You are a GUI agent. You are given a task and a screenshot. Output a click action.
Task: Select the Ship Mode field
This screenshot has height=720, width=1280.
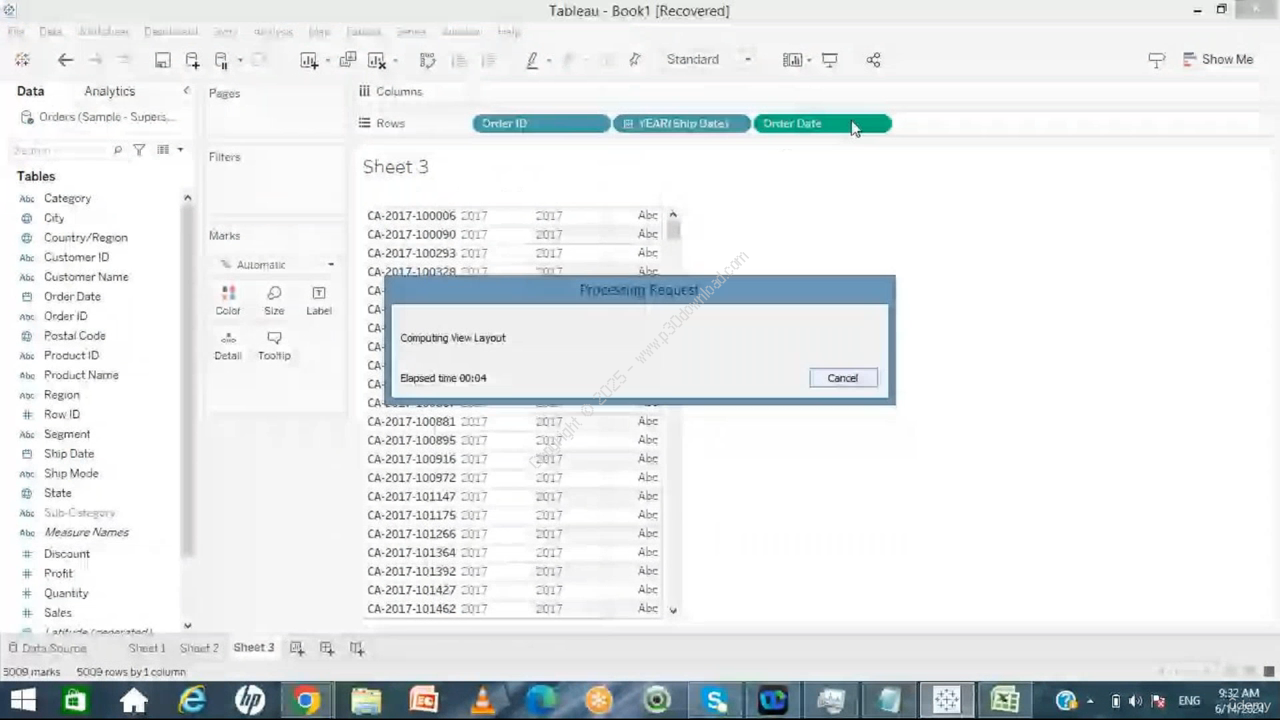point(71,474)
